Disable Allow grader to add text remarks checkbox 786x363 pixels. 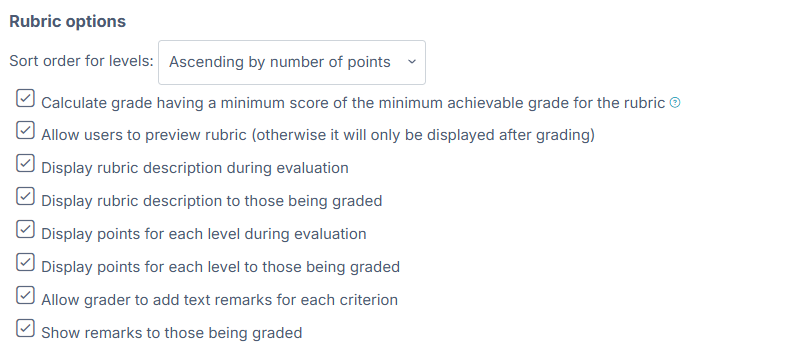(x=25, y=295)
